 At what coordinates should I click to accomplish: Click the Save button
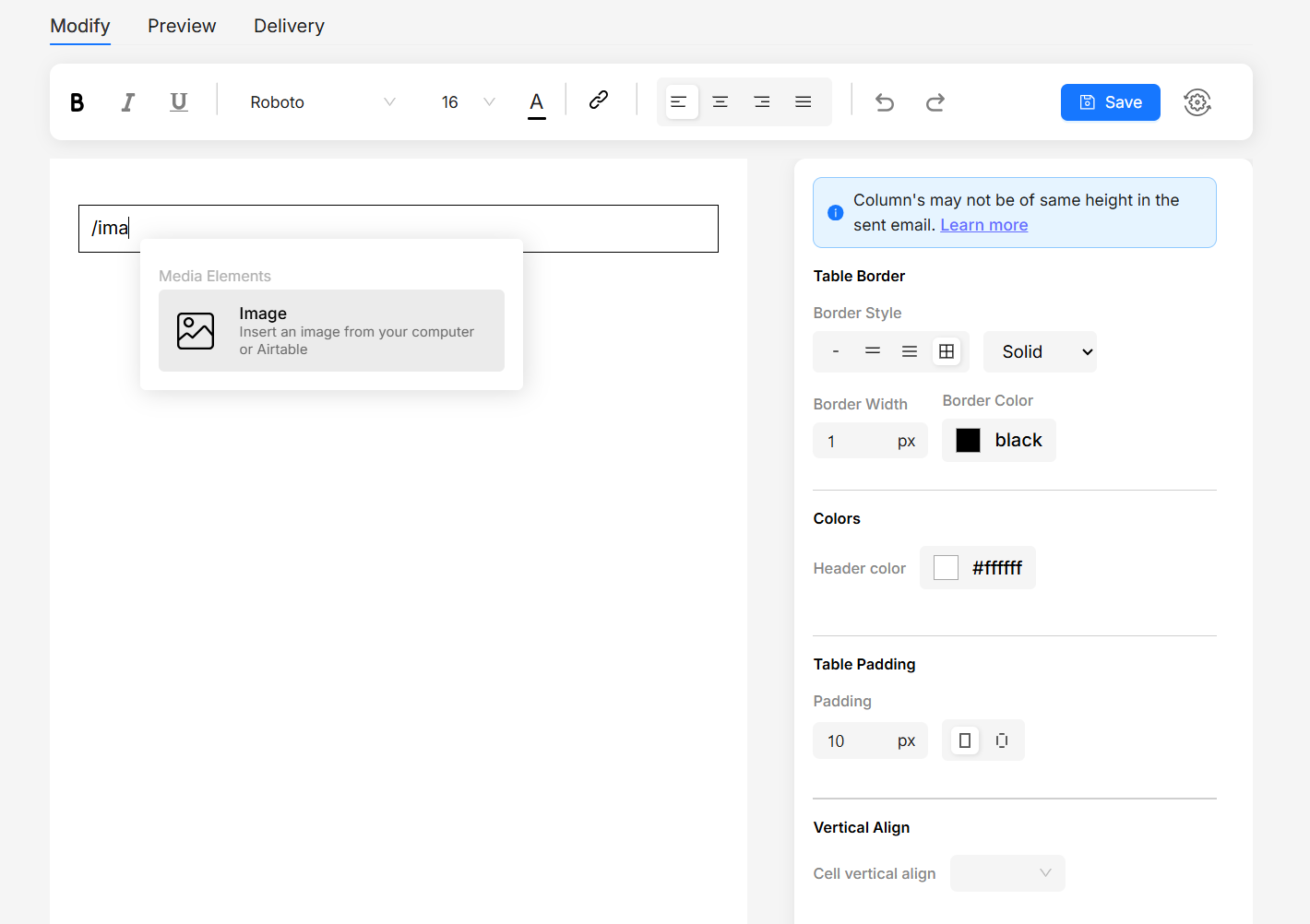point(1110,102)
